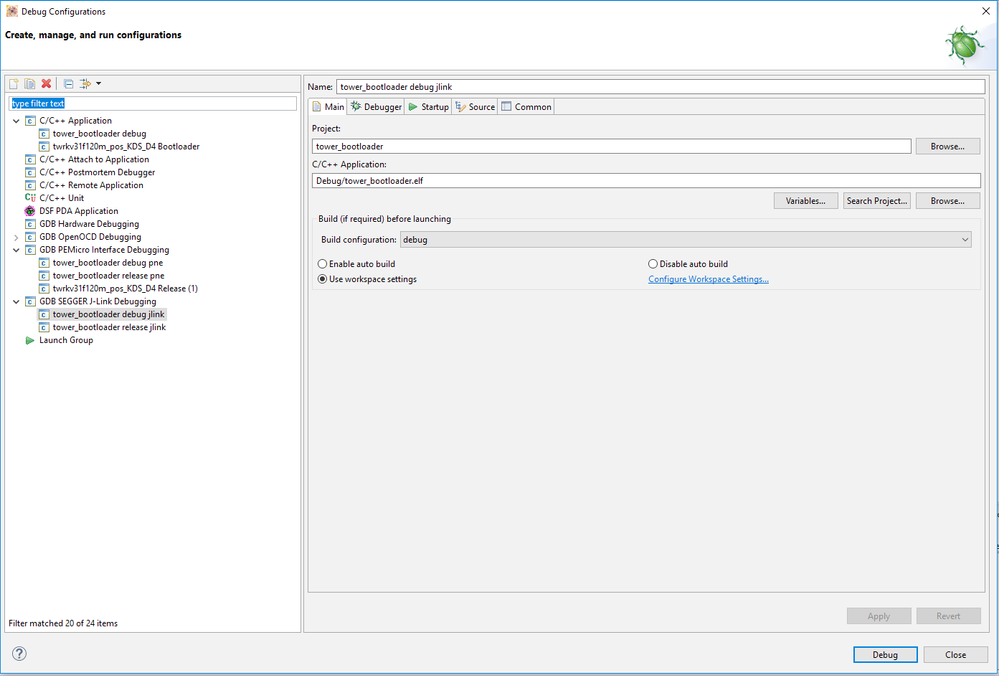The height and width of the screenshot is (676, 999).
Task: Click the type filter text field
Action: click(153, 103)
